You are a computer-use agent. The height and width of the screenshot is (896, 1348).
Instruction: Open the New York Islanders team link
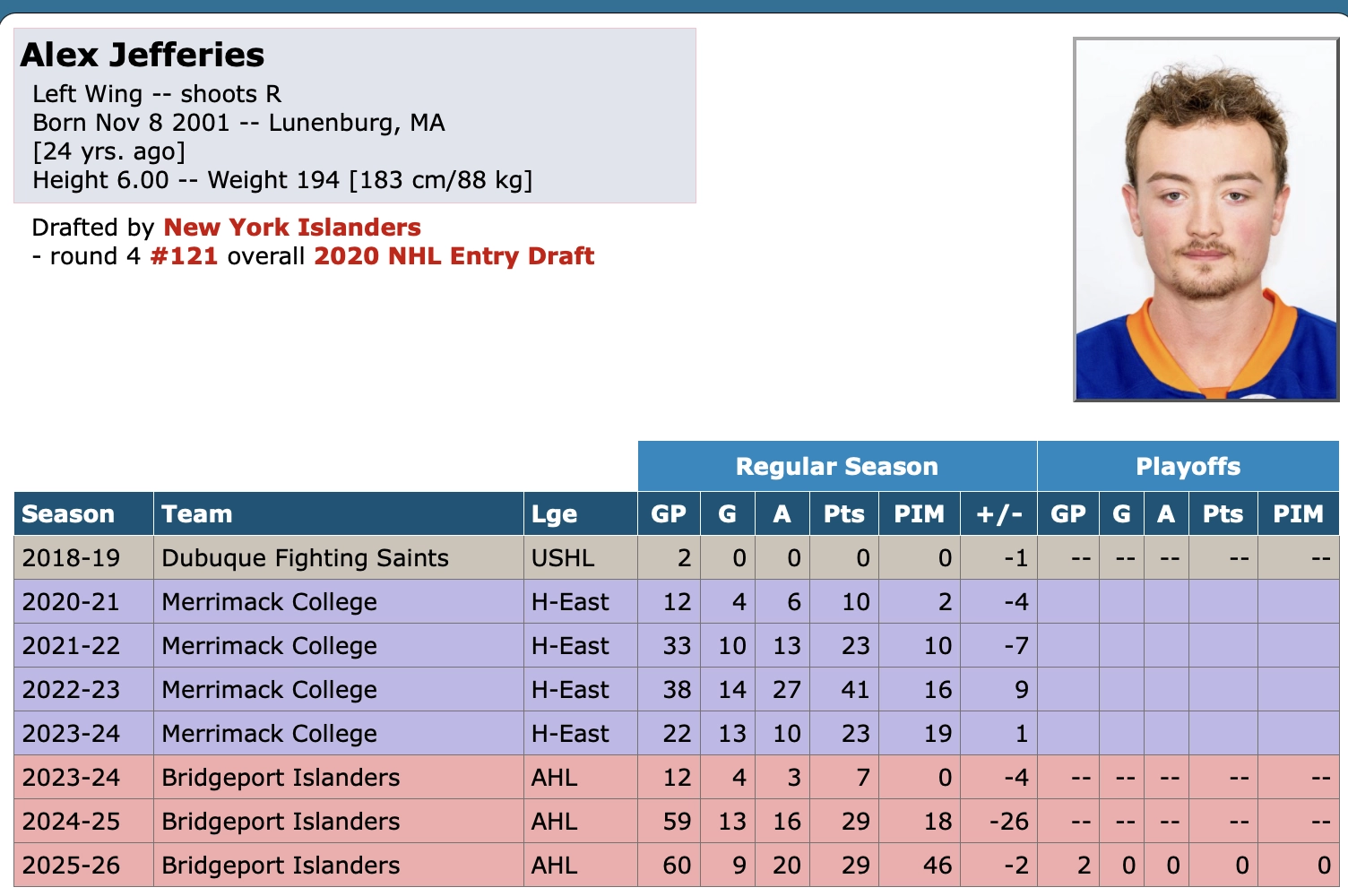pos(292,228)
